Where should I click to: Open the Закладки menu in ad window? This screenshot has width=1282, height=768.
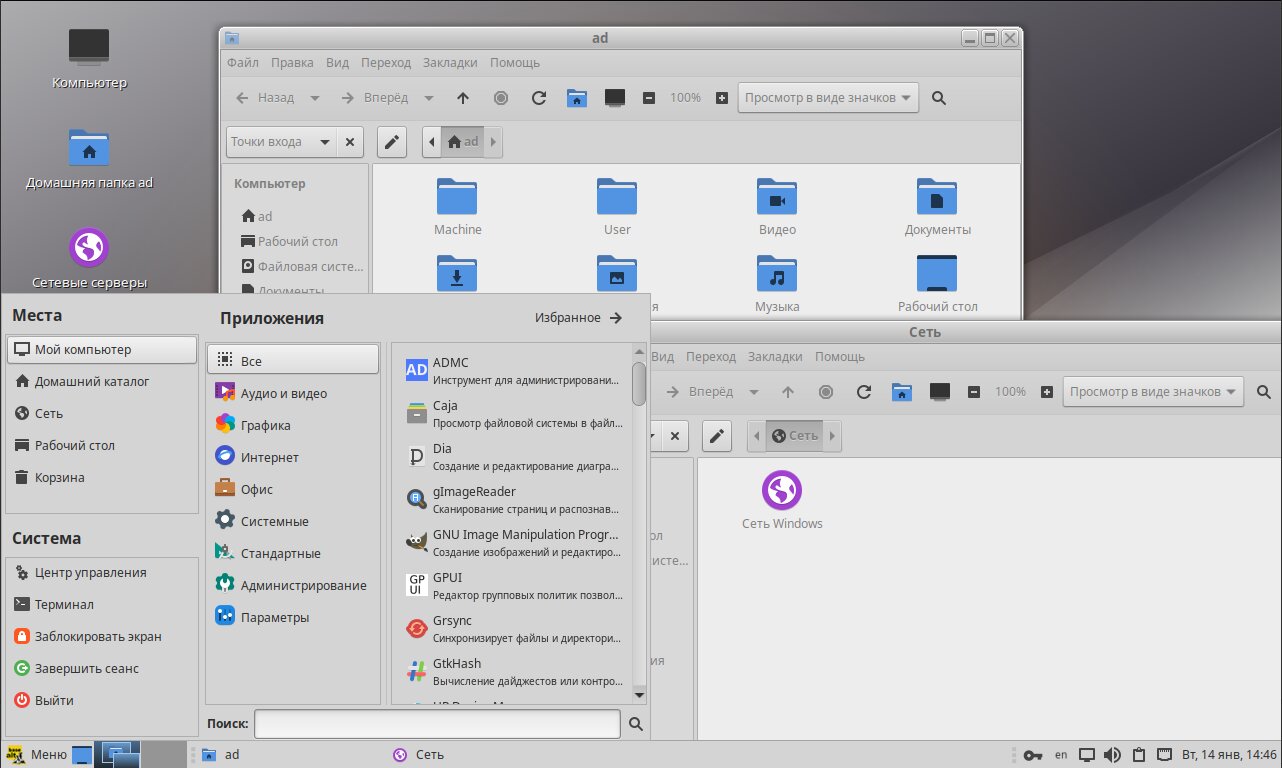[x=450, y=63]
